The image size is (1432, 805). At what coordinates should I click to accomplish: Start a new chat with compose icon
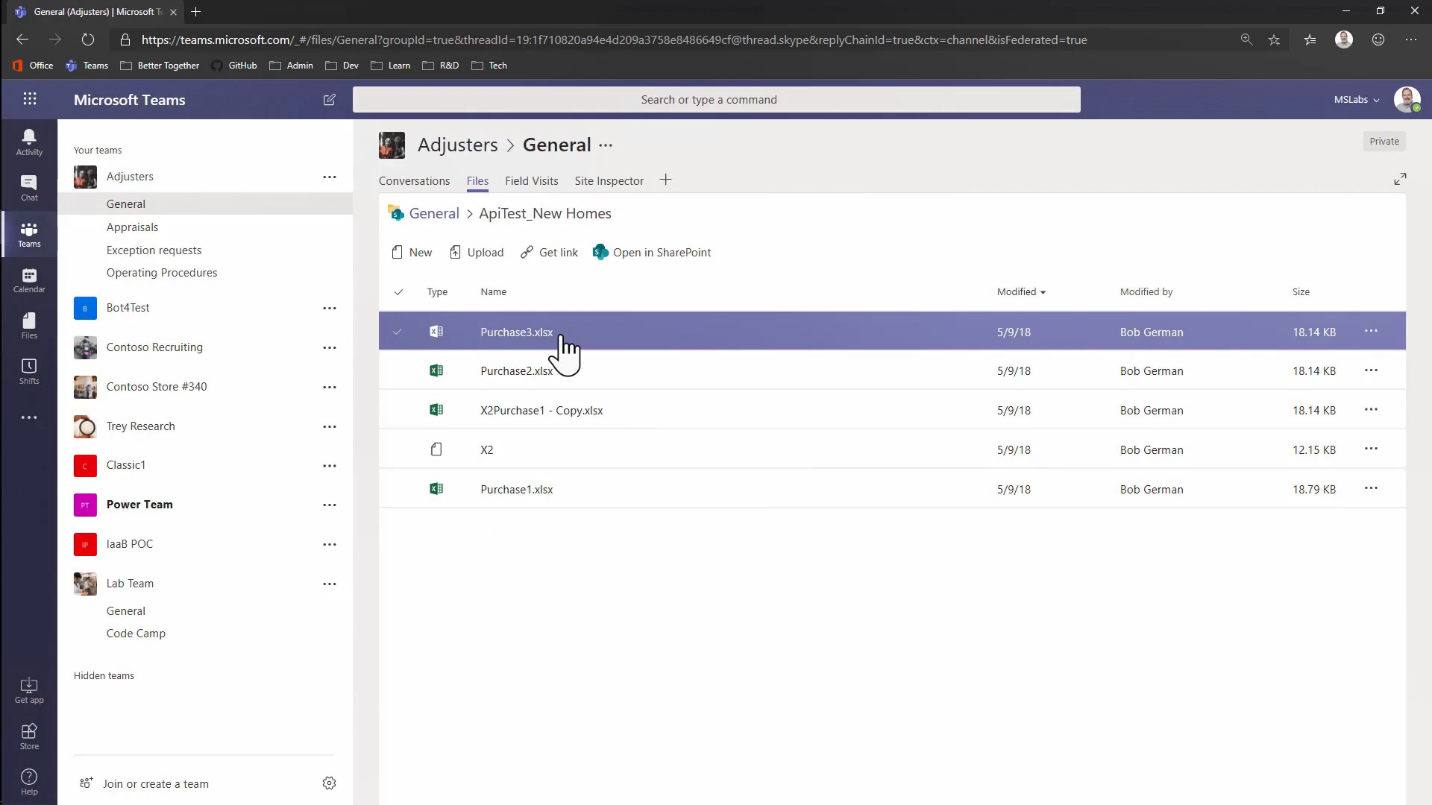pyautogui.click(x=329, y=99)
